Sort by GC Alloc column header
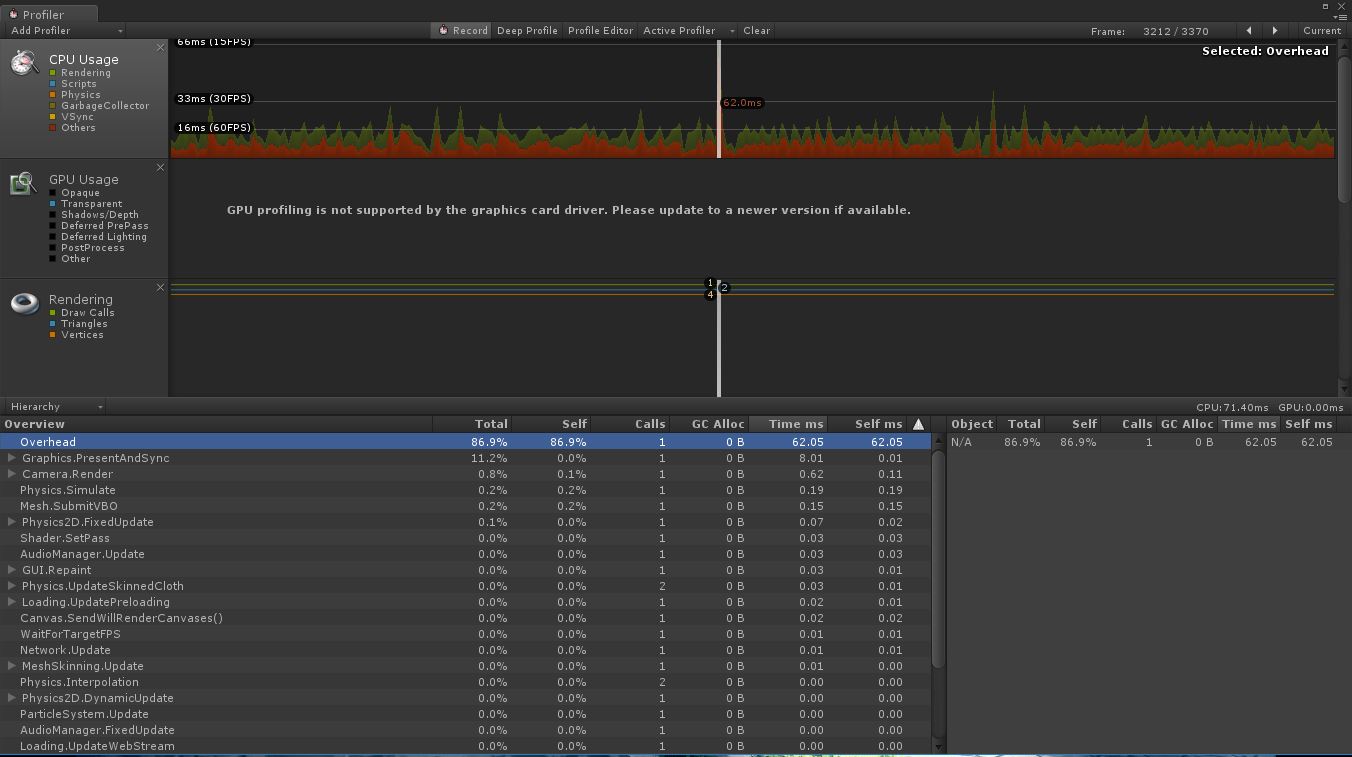This screenshot has width=1352, height=757. click(x=708, y=424)
